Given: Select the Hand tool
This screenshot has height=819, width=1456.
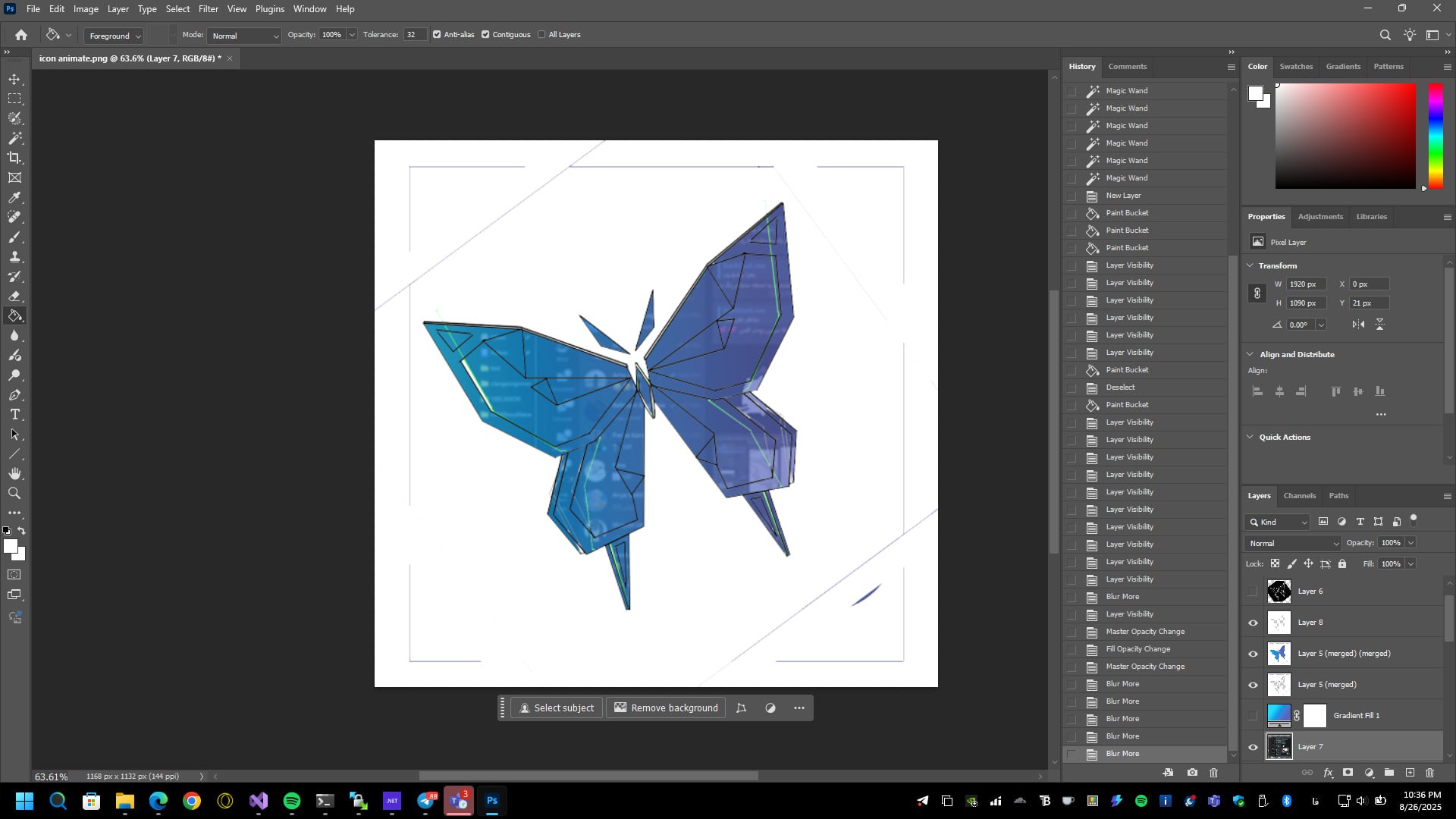Looking at the screenshot, I should [x=14, y=474].
